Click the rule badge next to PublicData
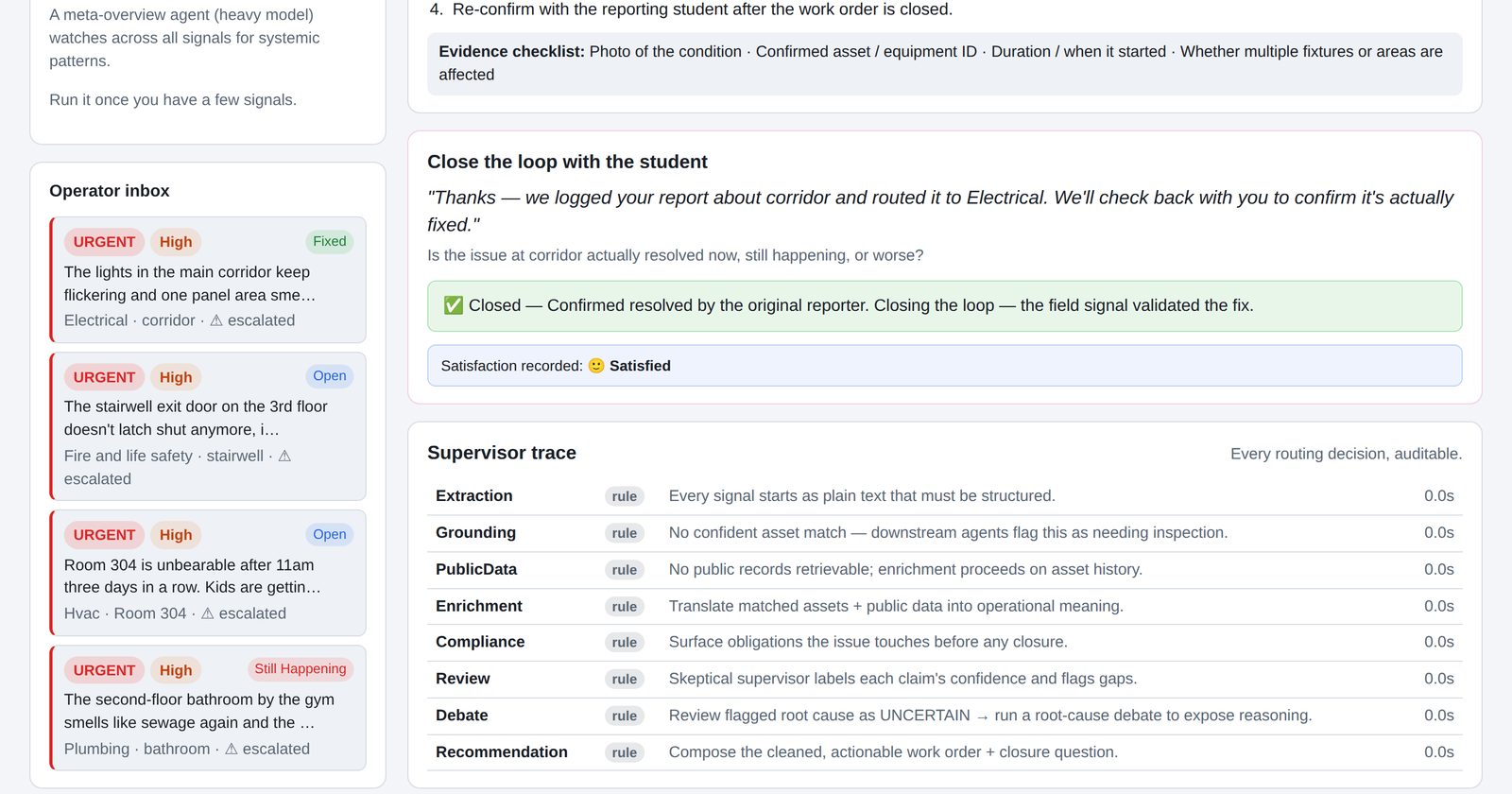The image size is (1512, 794). (624, 570)
